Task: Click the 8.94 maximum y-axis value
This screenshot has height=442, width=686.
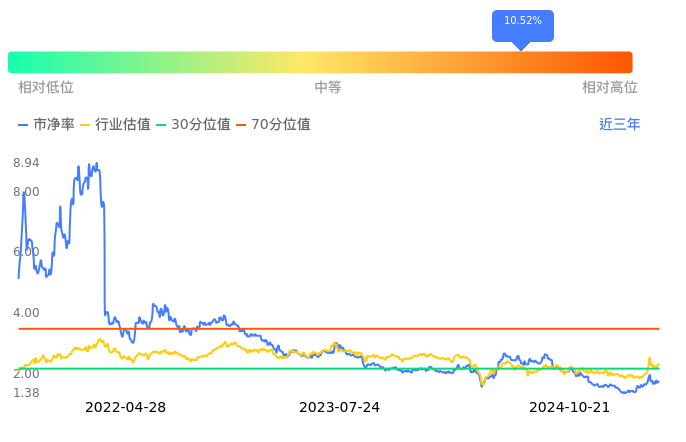Action: coord(26,163)
